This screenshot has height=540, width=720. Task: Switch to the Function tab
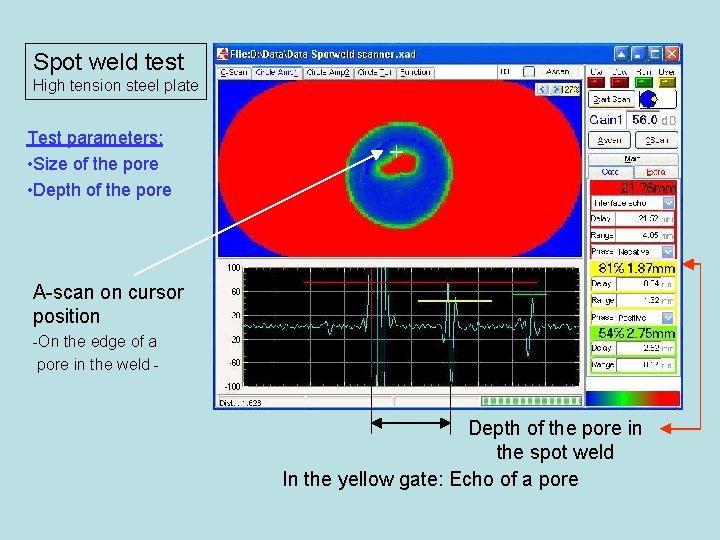pyautogui.click(x=415, y=72)
